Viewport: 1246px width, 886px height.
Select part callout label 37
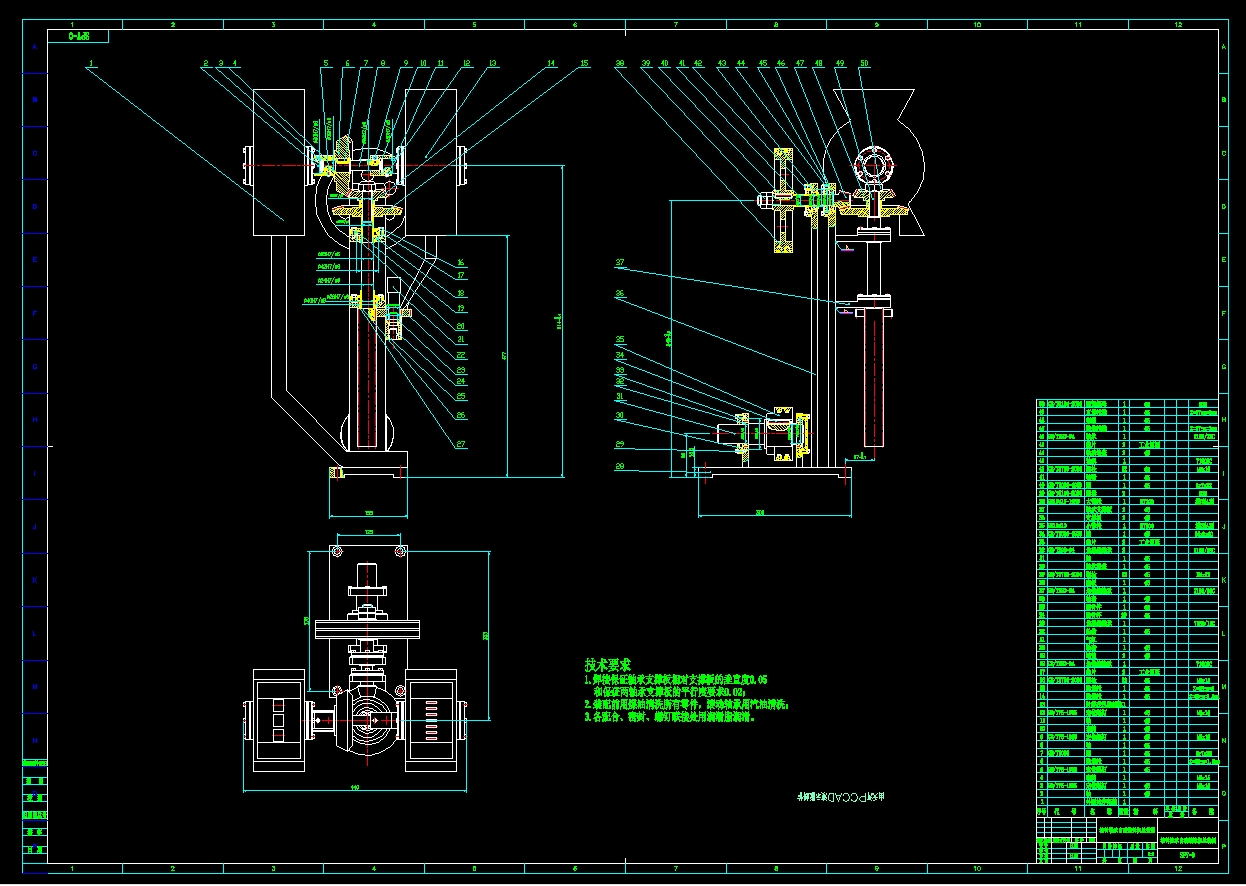pyautogui.click(x=620, y=264)
